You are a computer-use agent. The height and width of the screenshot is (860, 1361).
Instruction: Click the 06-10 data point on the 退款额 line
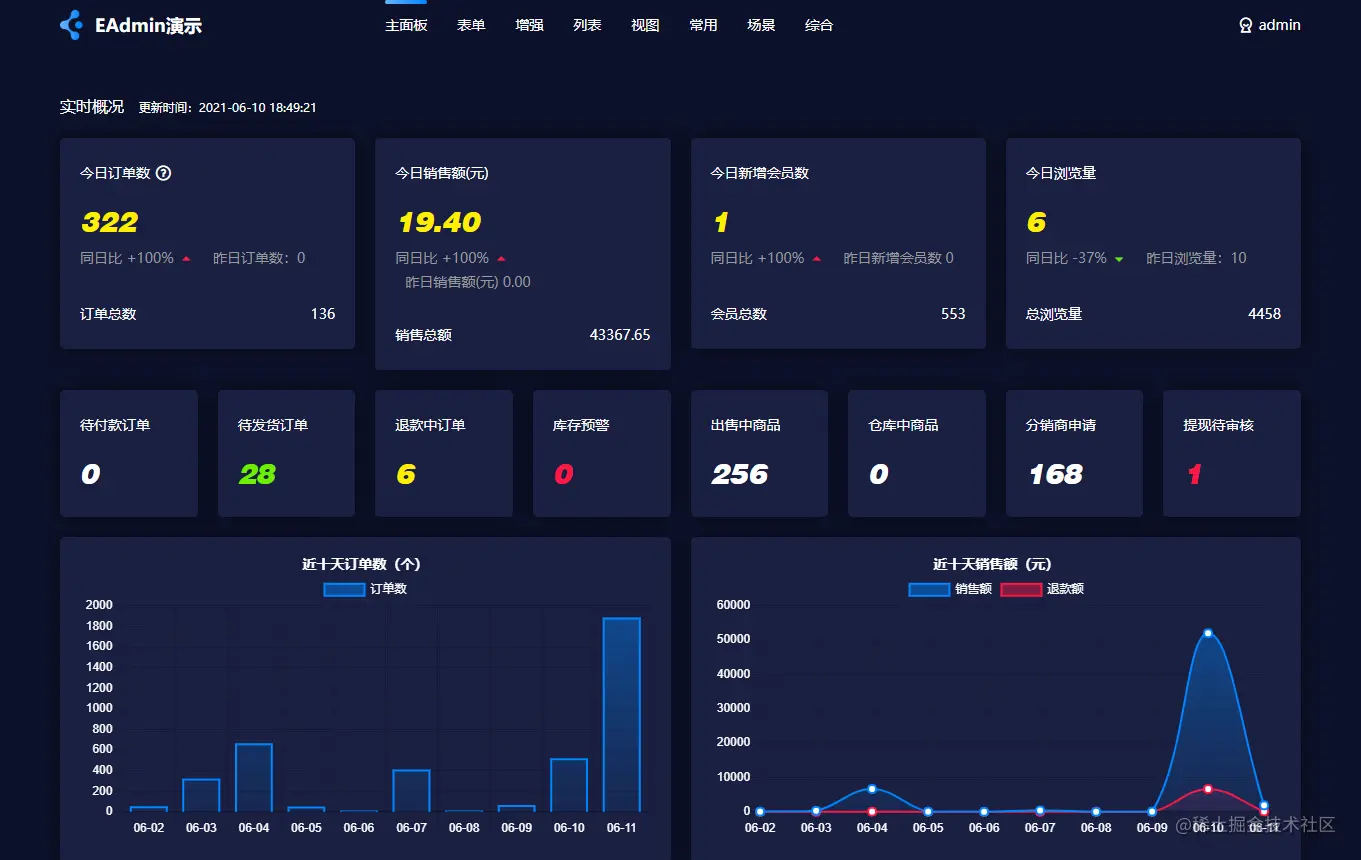pos(1208,789)
